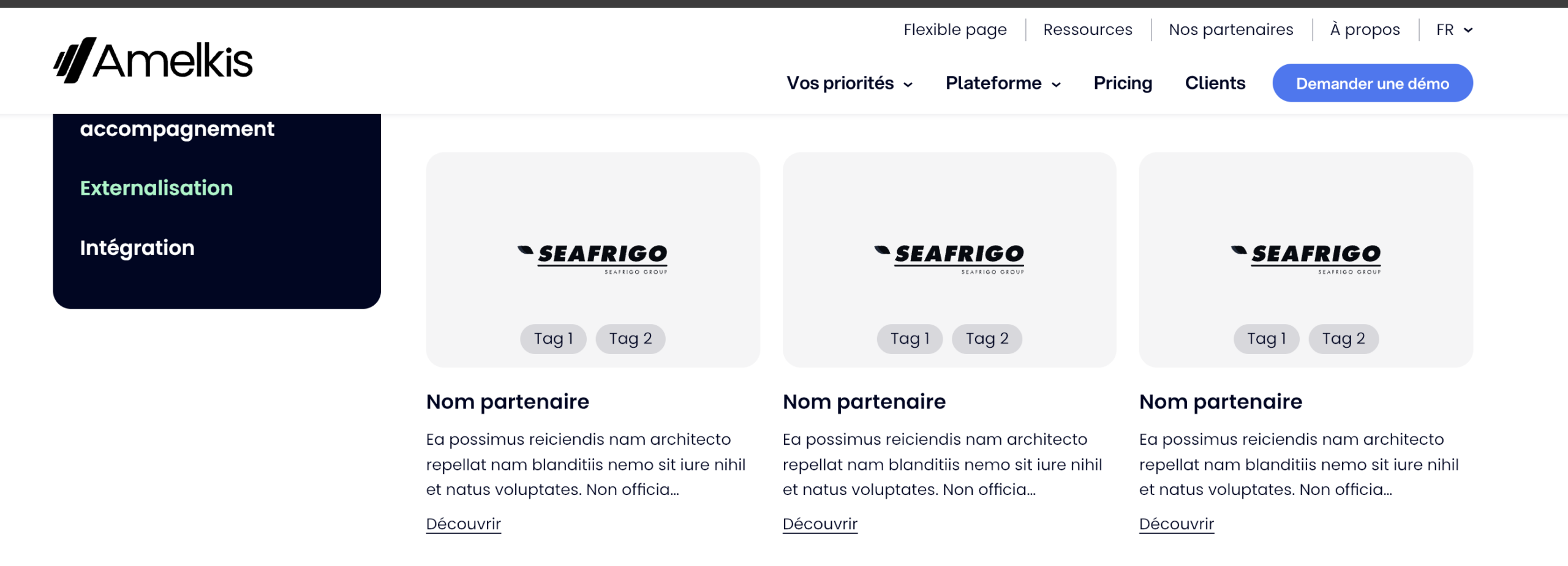The image size is (1568, 566).
Task: Open the first card's Seafrigo logo
Action: [x=592, y=259]
